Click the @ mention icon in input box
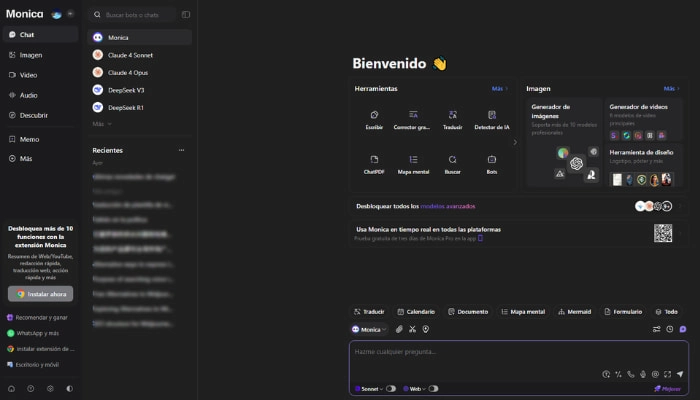Screen dimensions: 700x400 pyautogui.click(x=655, y=374)
